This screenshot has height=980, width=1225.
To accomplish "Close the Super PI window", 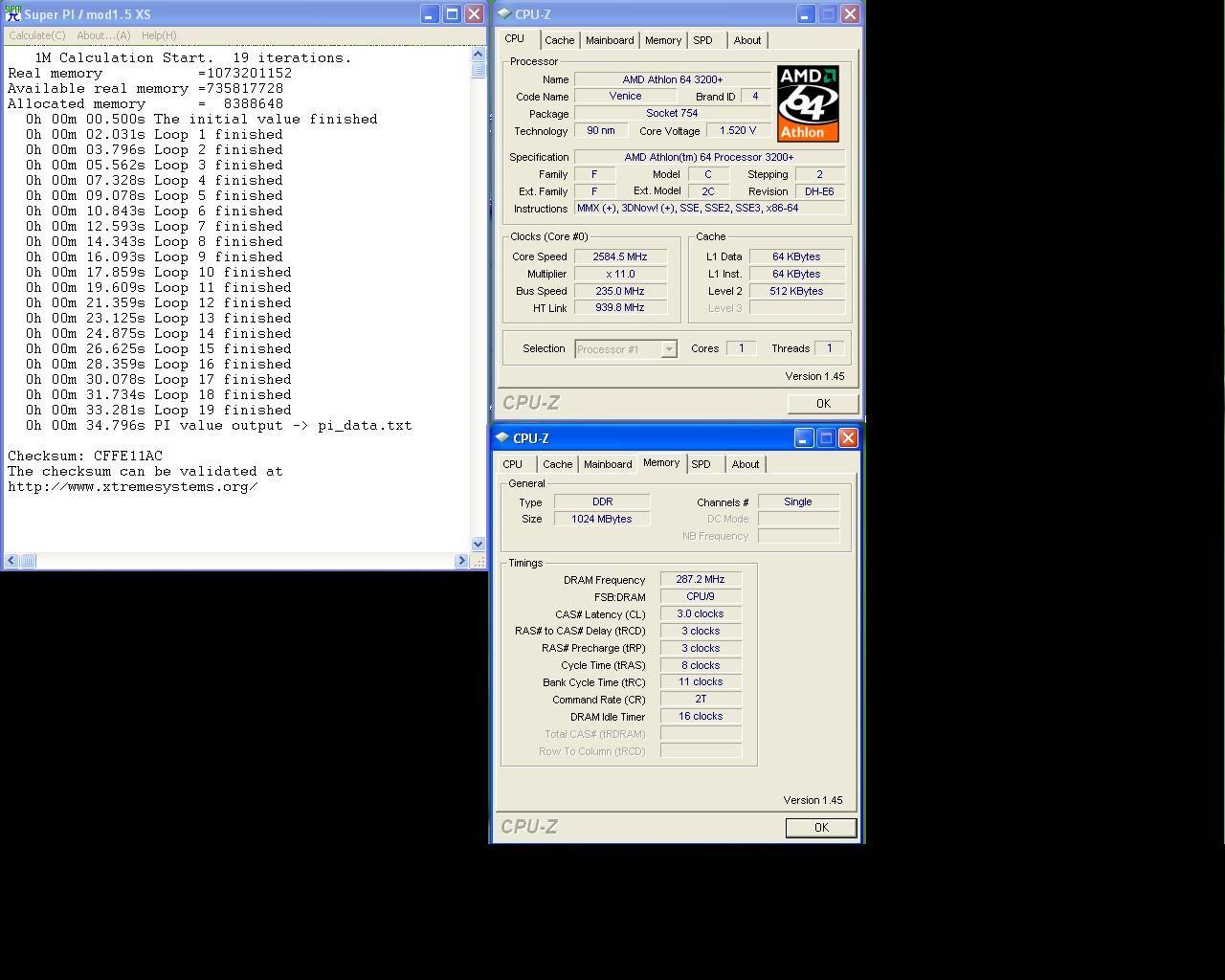I will click(474, 14).
